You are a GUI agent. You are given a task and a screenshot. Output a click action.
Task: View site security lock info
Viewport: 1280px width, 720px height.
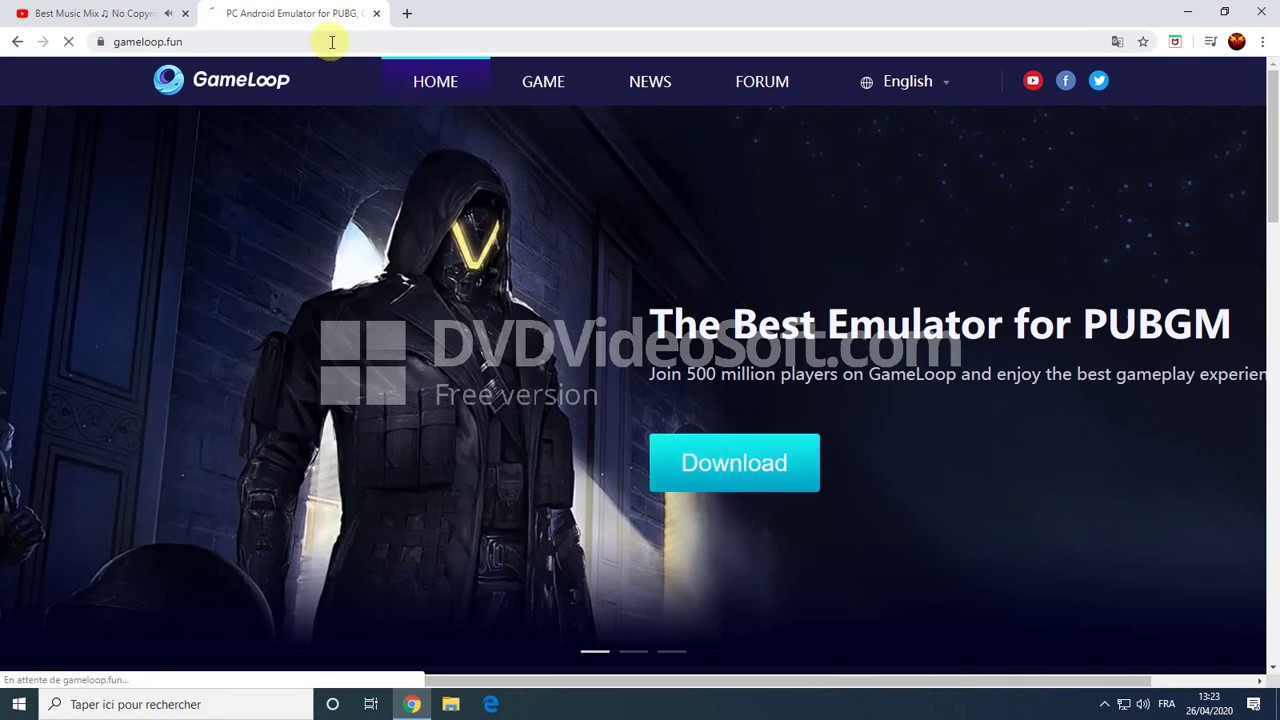100,41
